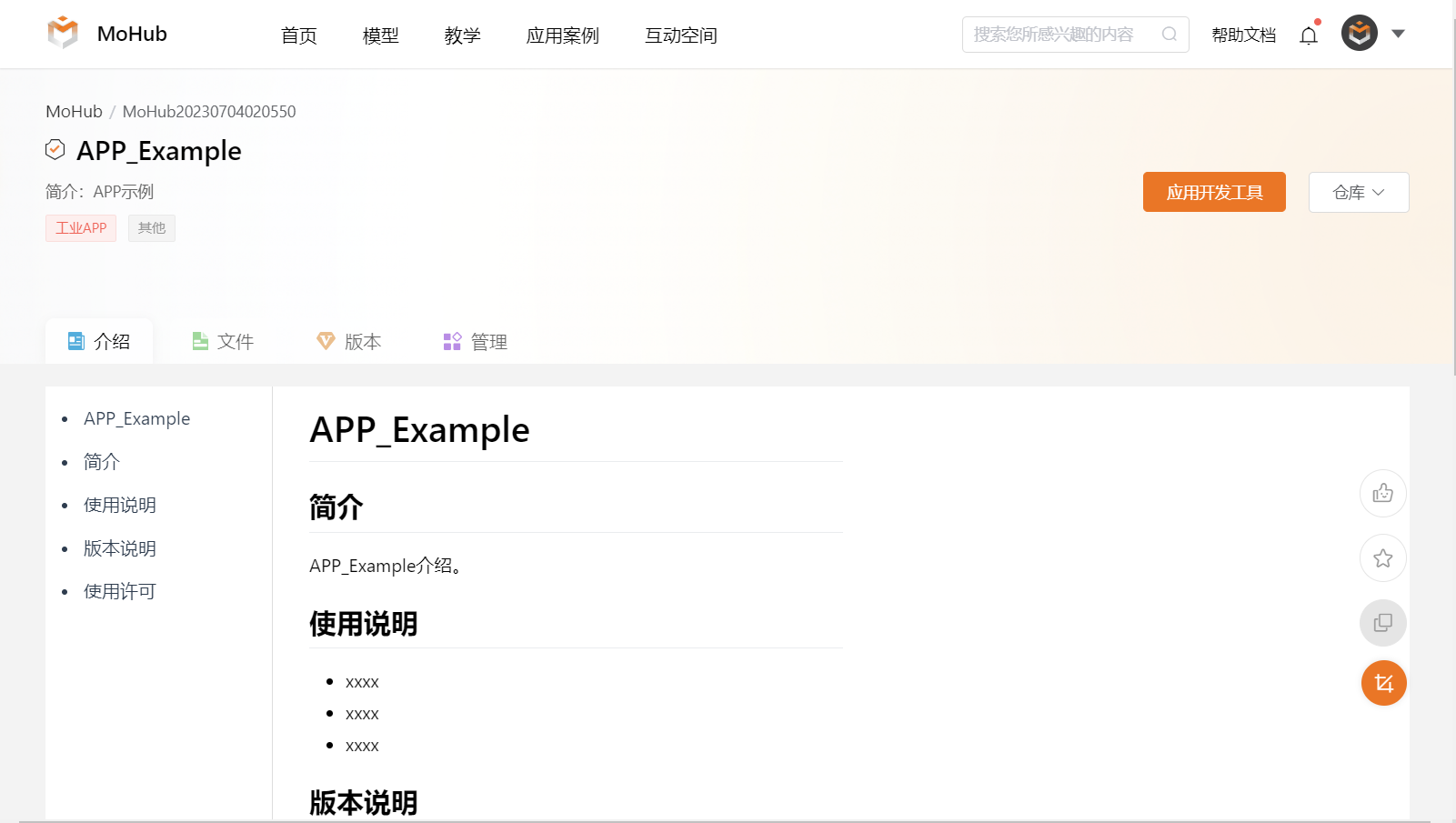This screenshot has width=1456, height=823.
Task: Expand the 仓库 dropdown
Action: pos(1359,192)
